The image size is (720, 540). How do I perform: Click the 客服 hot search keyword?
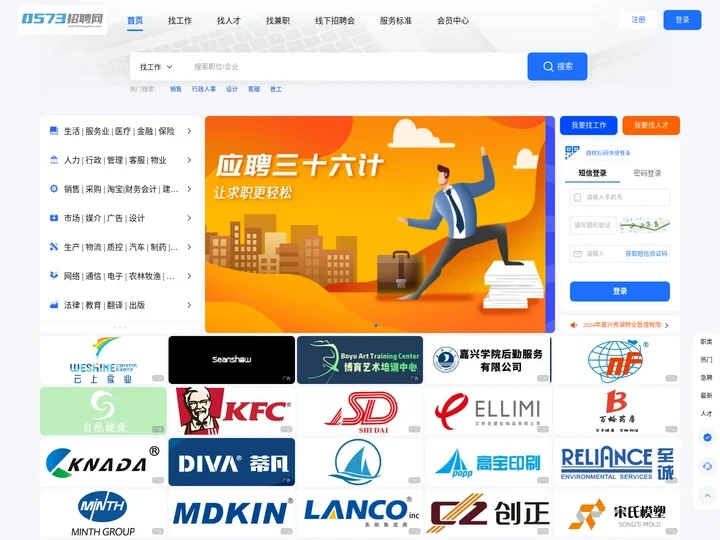(254, 89)
